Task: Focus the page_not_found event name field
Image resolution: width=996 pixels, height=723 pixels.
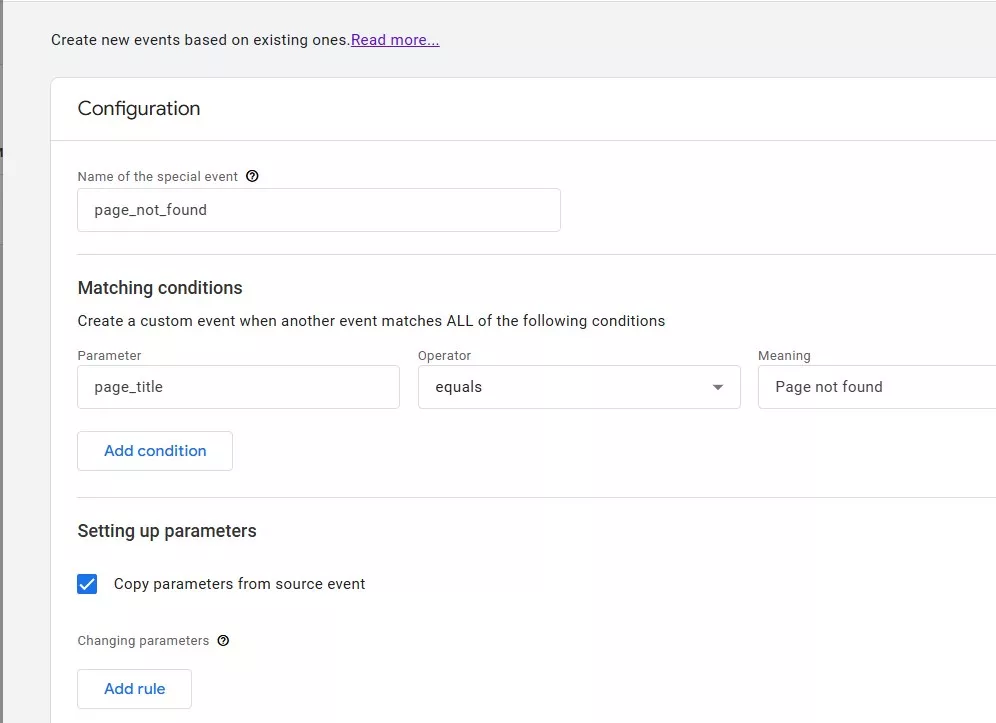Action: click(319, 210)
